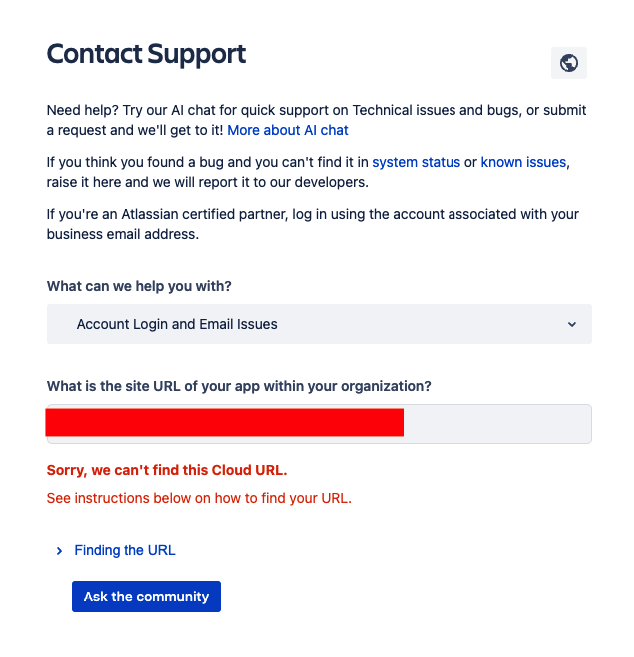Focus the empty part of site URL field
This screenshot has height=657, width=634.
click(497, 424)
